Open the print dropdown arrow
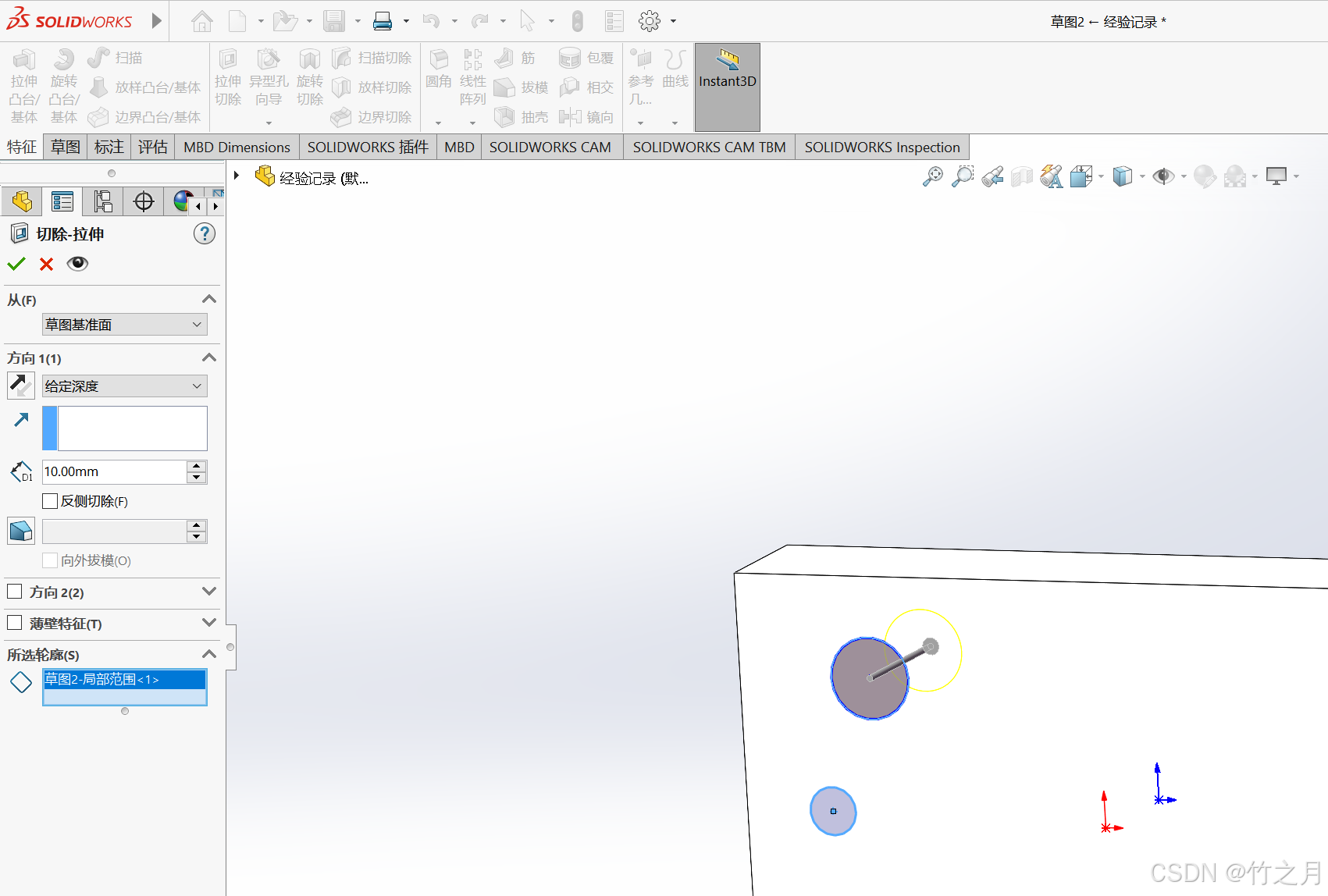The image size is (1328, 896). (x=406, y=21)
